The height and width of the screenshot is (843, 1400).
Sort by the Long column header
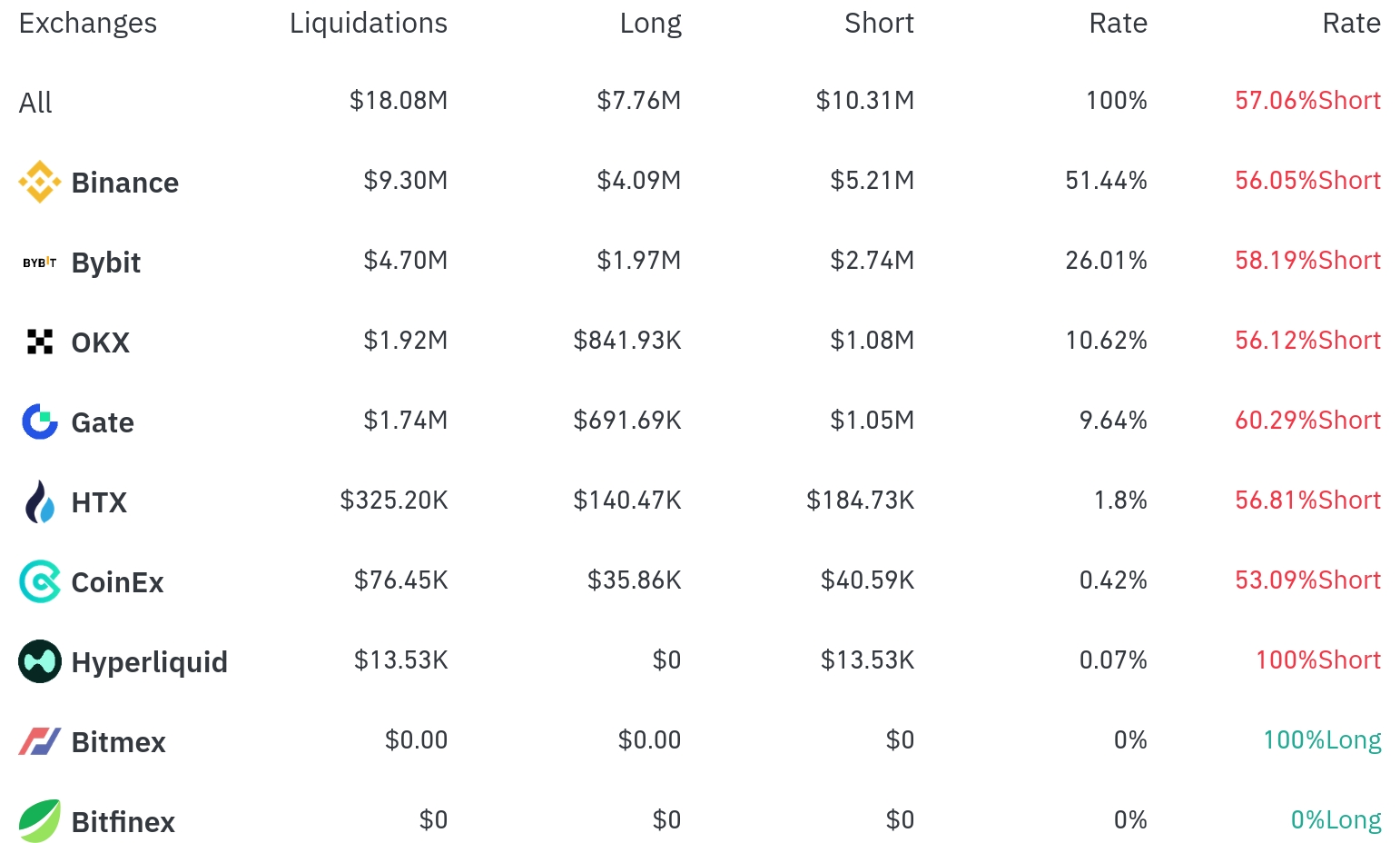(x=650, y=23)
